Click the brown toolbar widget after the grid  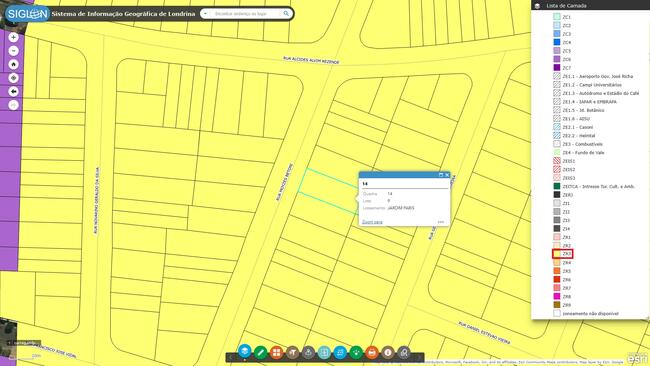click(292, 353)
